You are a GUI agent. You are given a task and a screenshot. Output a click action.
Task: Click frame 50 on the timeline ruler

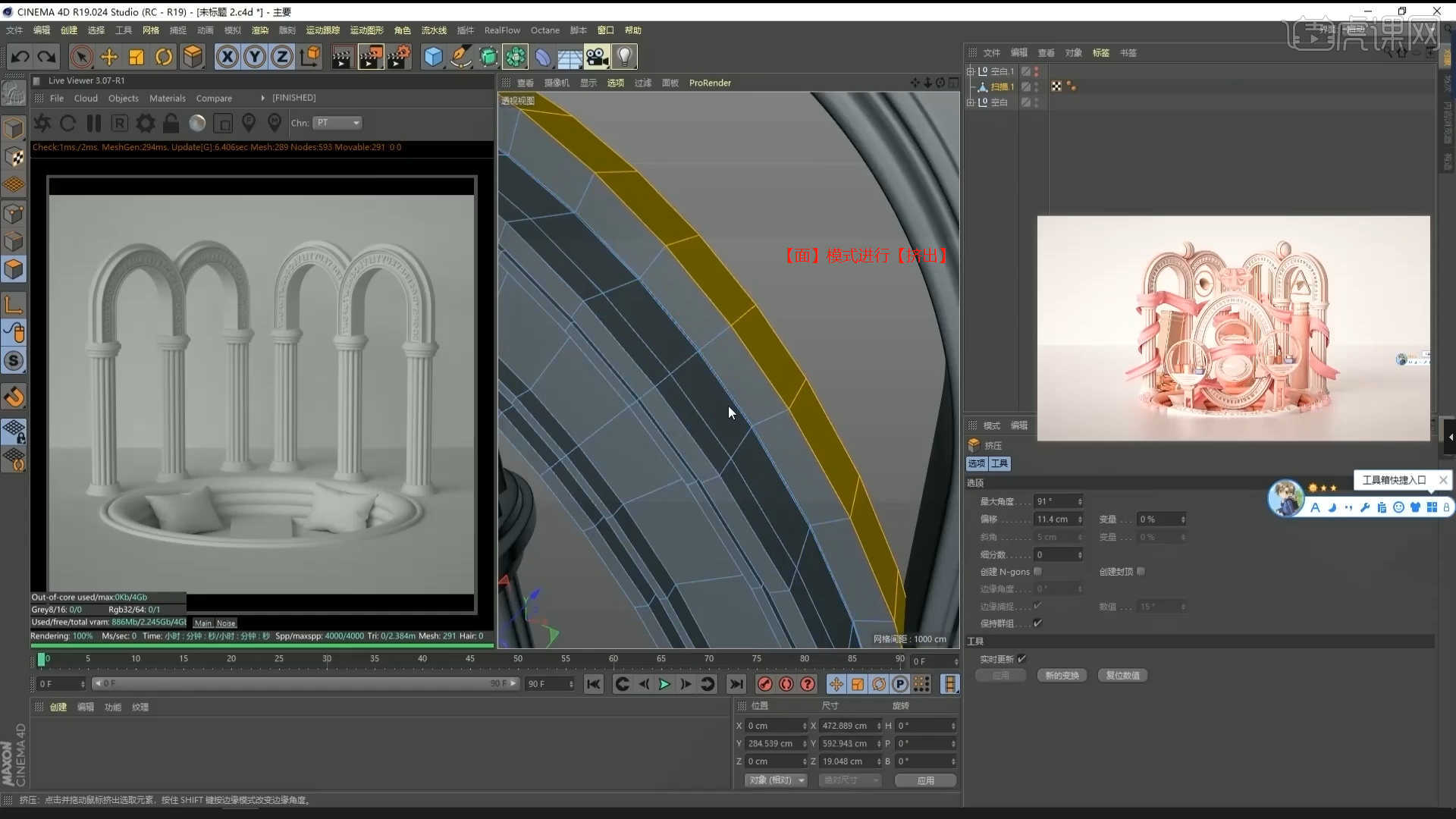pos(518,659)
